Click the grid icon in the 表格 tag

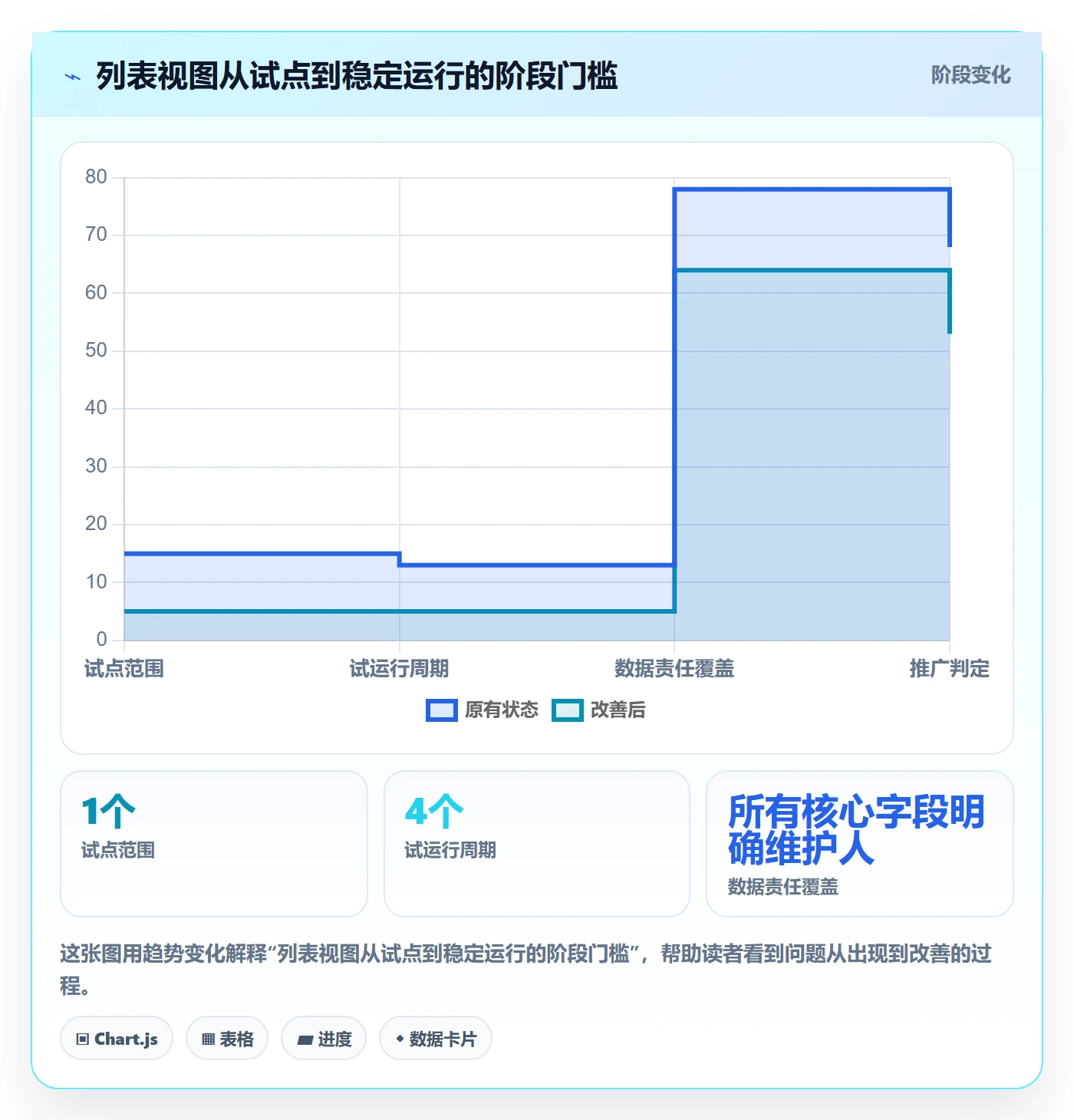[208, 1039]
